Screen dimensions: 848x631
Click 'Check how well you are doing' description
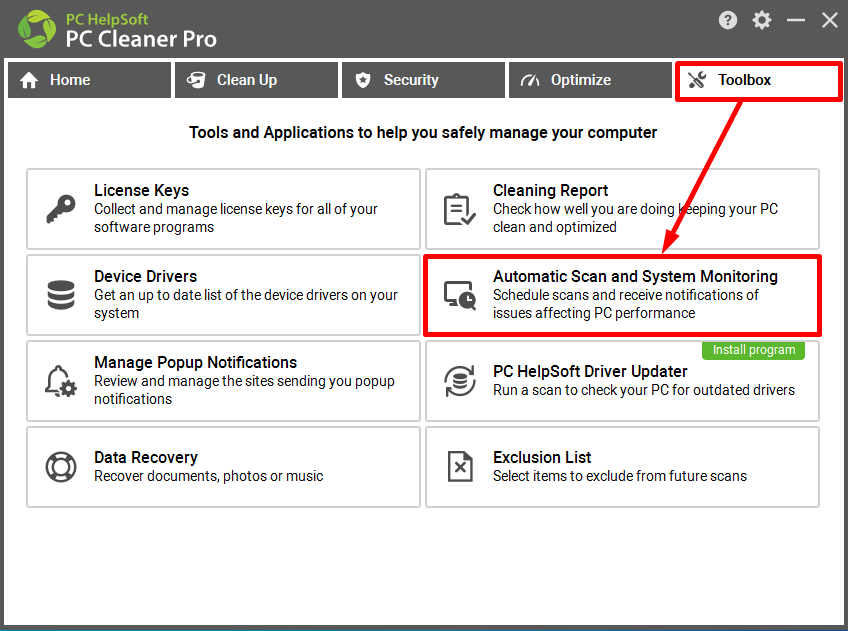click(635, 218)
